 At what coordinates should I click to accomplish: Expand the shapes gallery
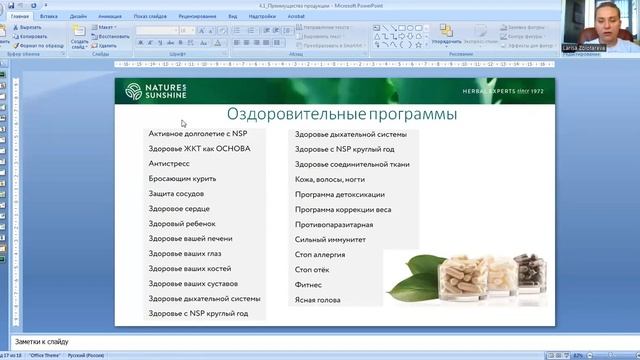click(427, 45)
